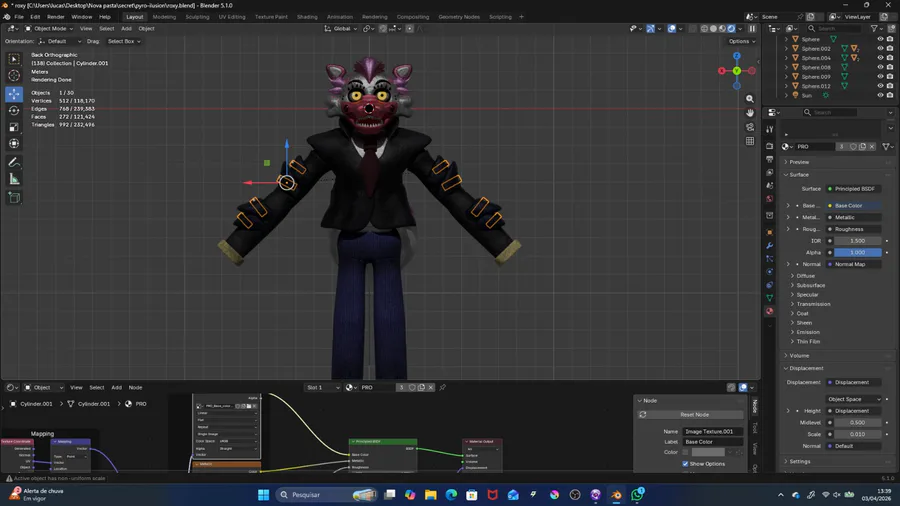Select the Move tool in the viewport toolbar
This screenshot has height=506, width=900.
(14, 93)
